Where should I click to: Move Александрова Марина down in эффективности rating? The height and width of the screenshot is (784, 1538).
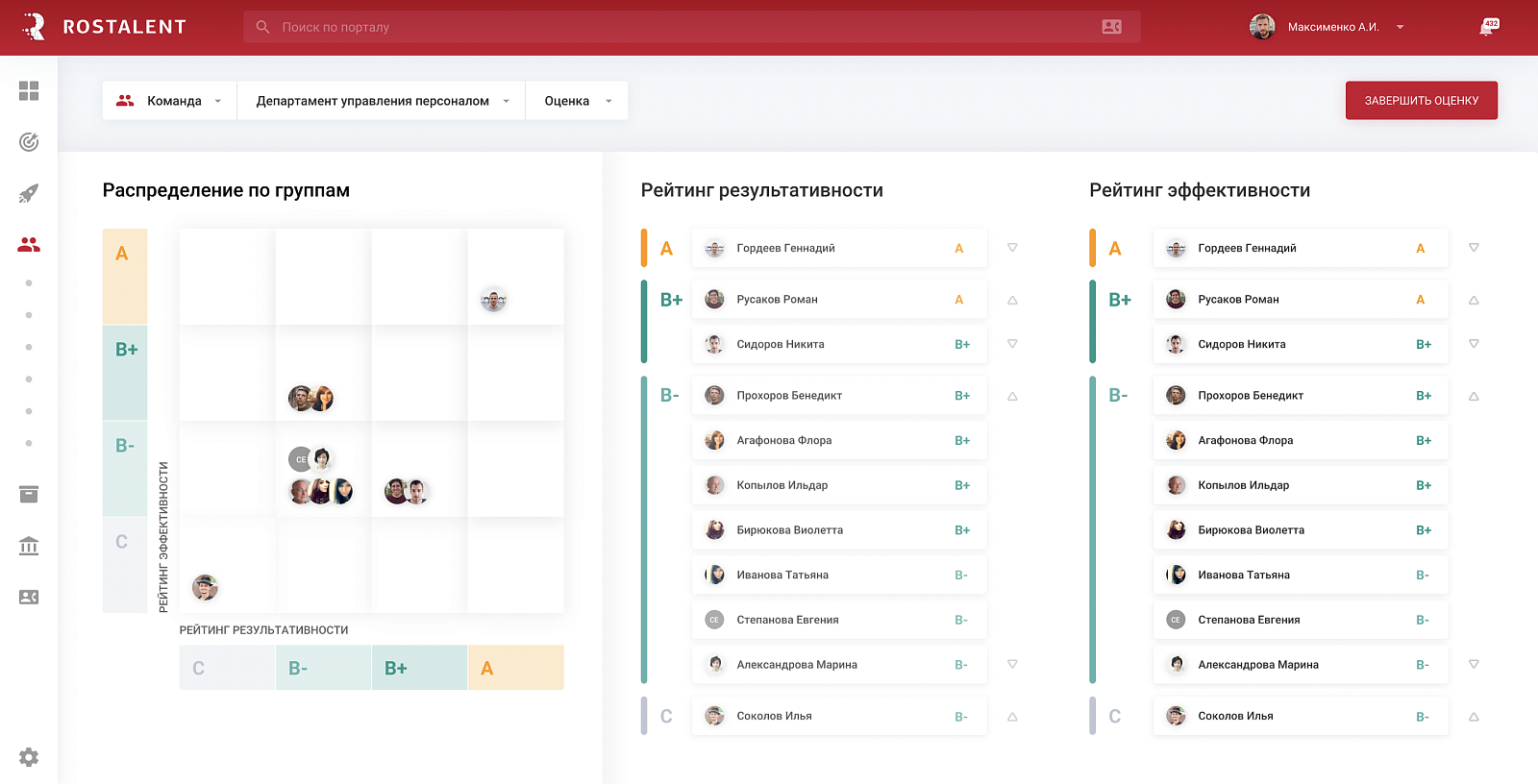point(1474,664)
